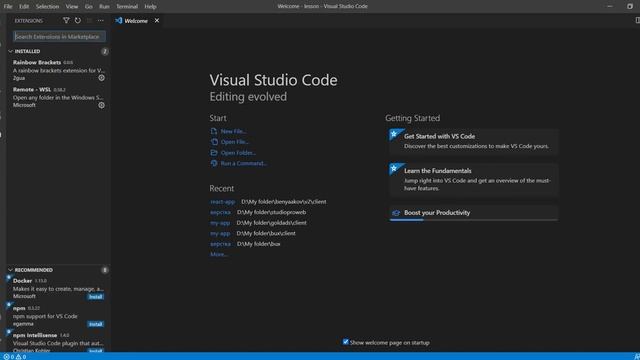Open manage gear for Remote - WSL extension
Viewport: 640px width, 360px height.
101,105
